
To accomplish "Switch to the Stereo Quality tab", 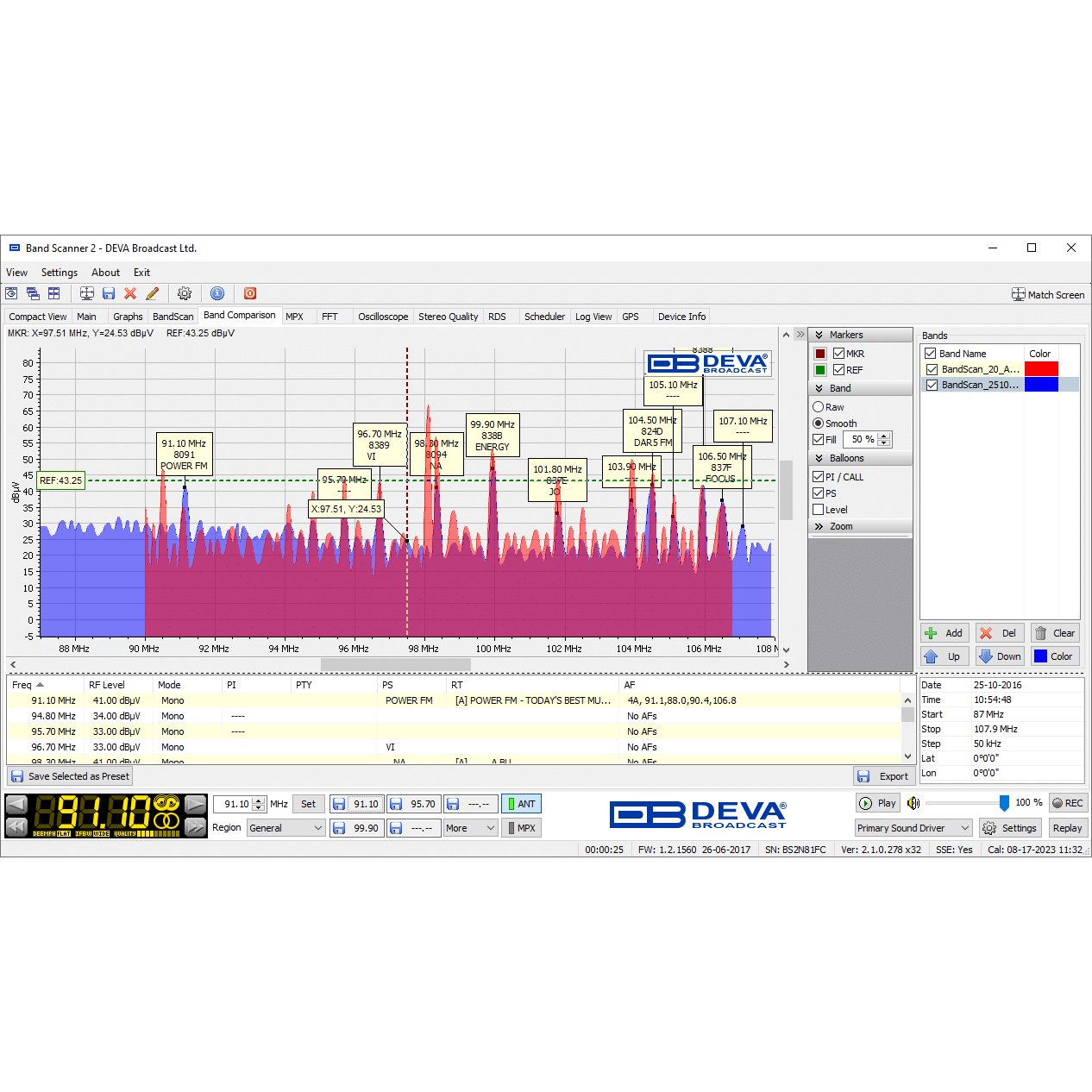I will point(448,317).
